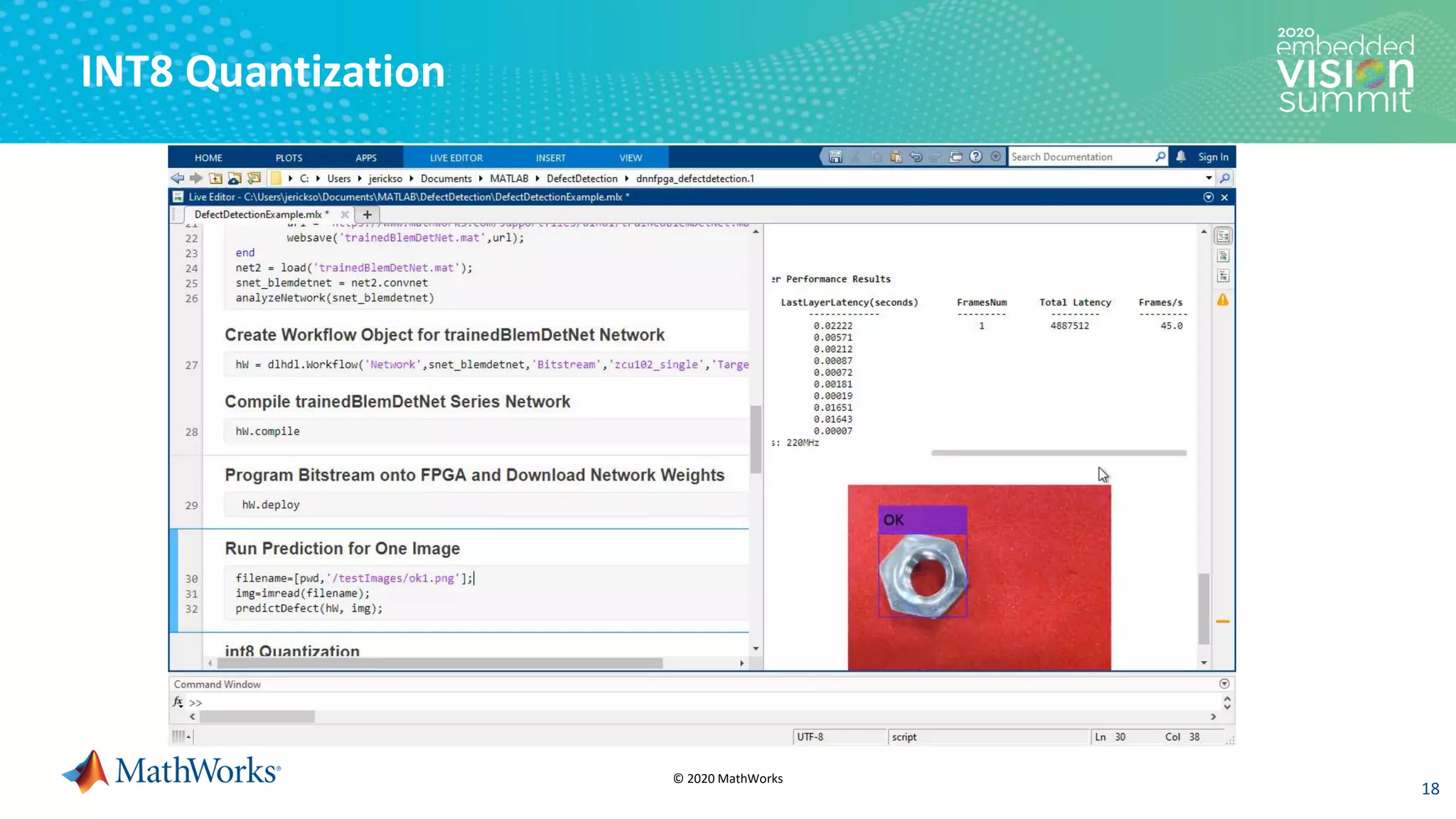Click Sign In button
Image resolution: width=1456 pixels, height=819 pixels.
pyautogui.click(x=1213, y=157)
